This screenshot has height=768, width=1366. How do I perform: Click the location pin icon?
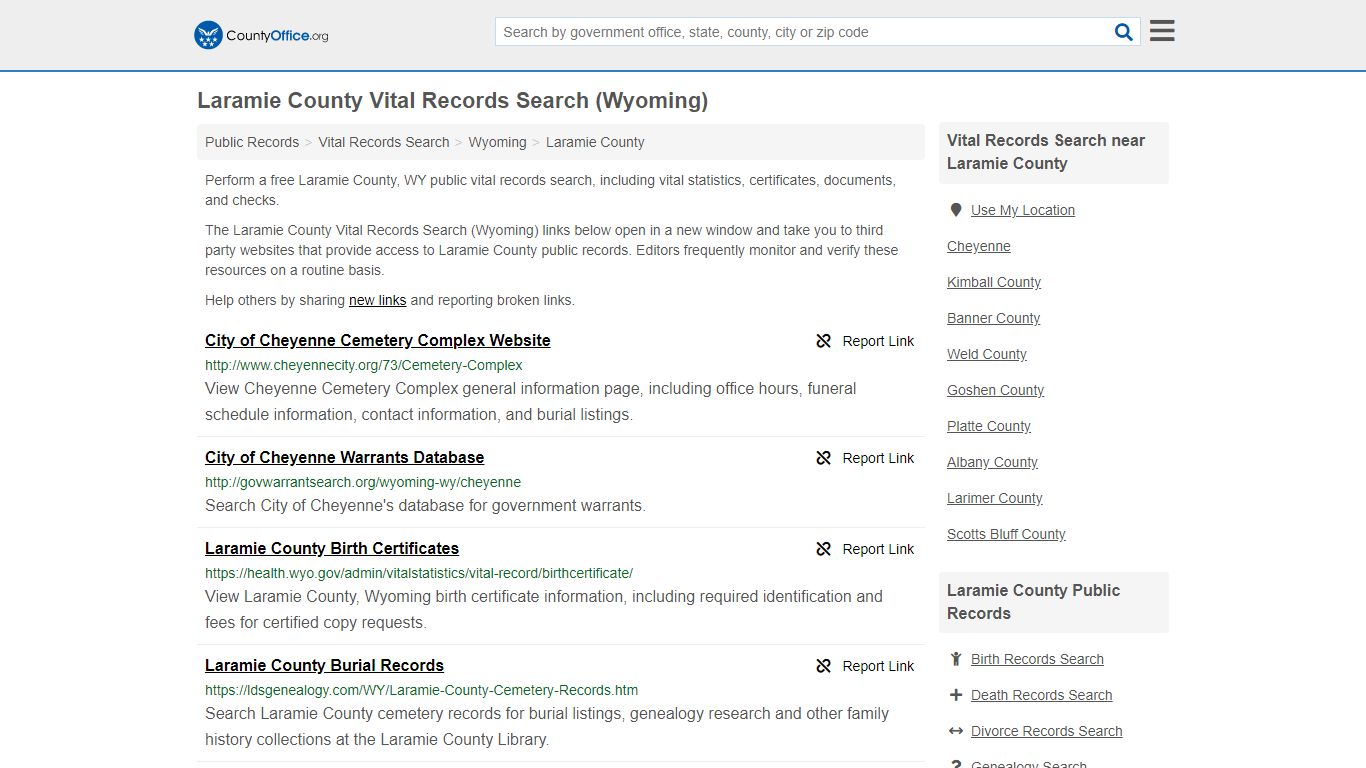pos(956,210)
